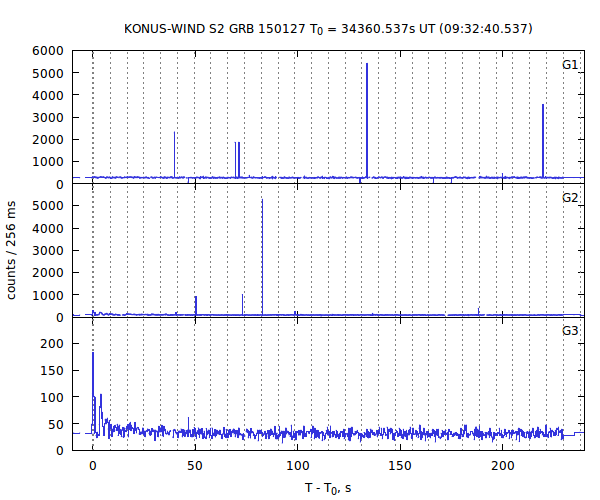Click the '6000' tick label on G1 axis

48,51
